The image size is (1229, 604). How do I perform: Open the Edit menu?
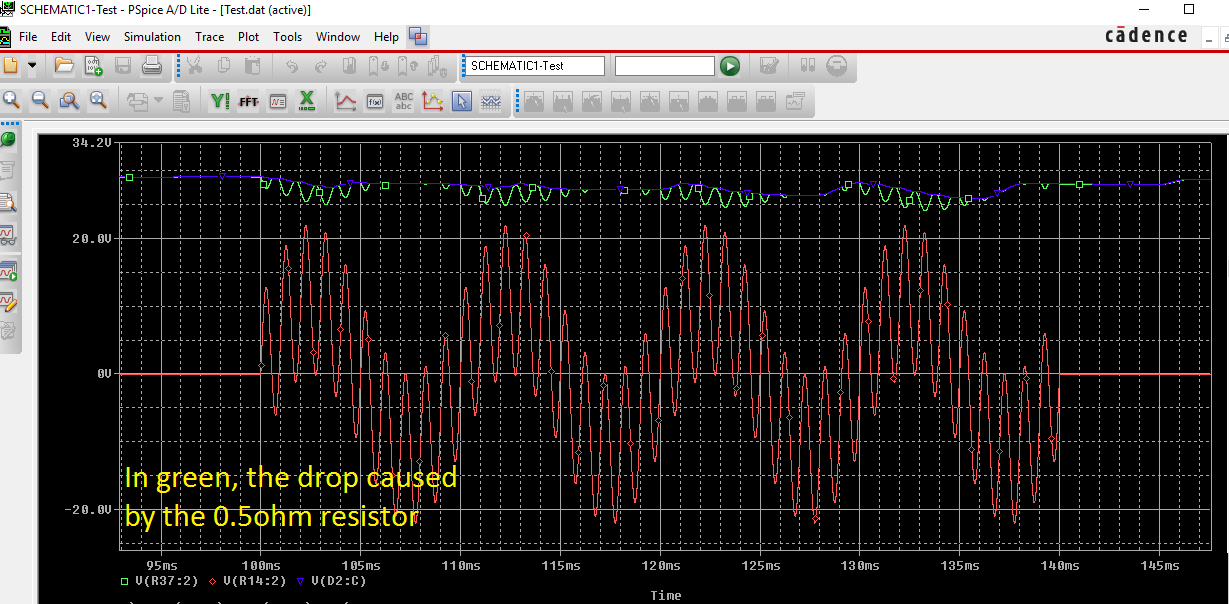coord(61,37)
